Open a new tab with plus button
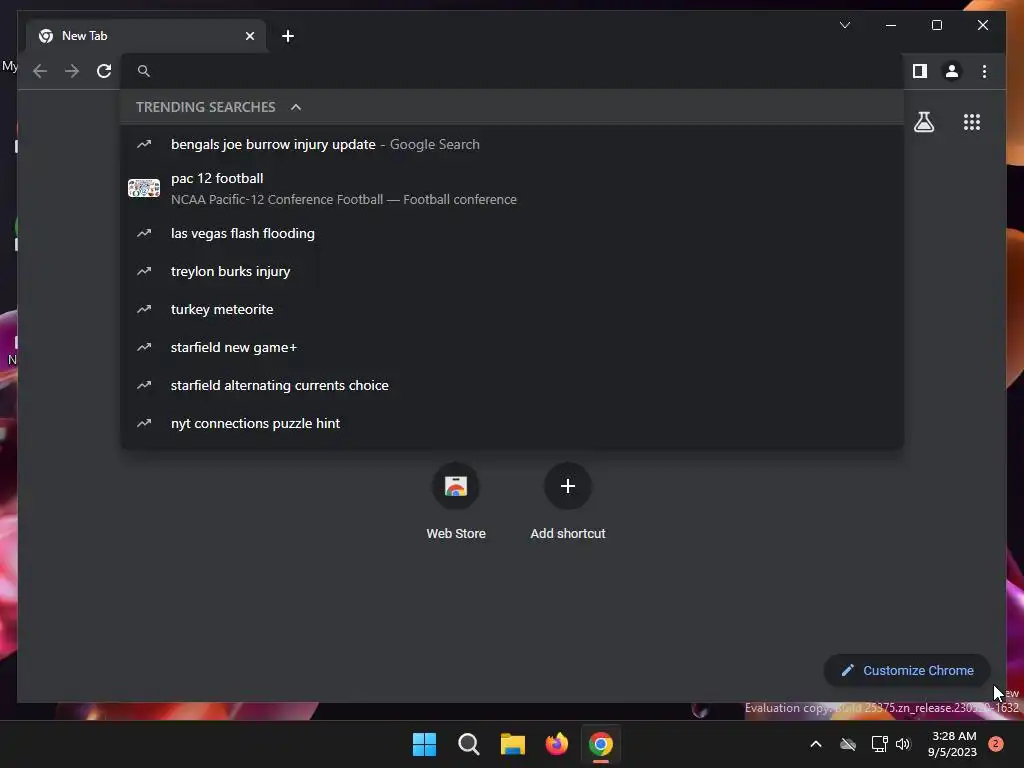 (x=288, y=36)
